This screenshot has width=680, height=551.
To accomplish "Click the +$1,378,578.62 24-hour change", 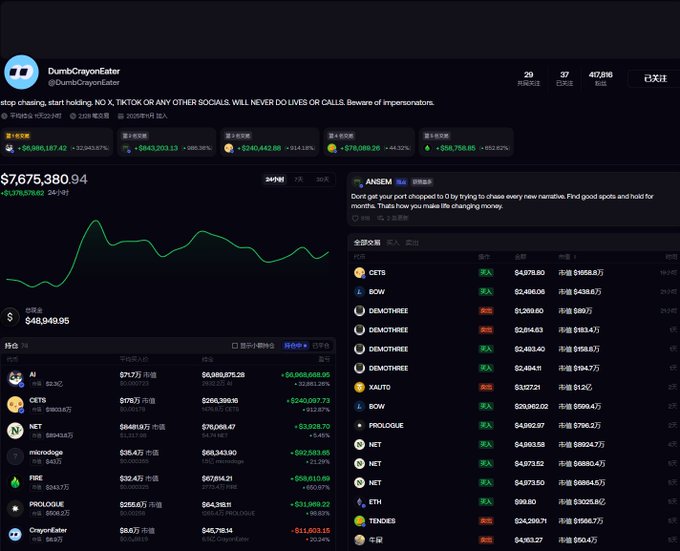I will click(23, 193).
